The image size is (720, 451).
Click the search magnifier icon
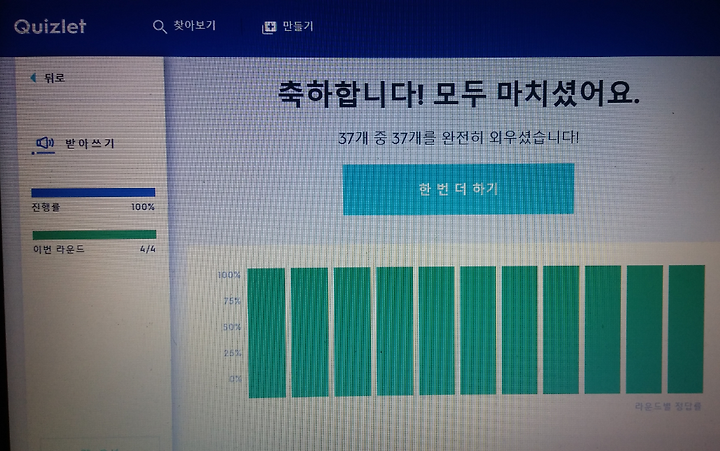159,27
